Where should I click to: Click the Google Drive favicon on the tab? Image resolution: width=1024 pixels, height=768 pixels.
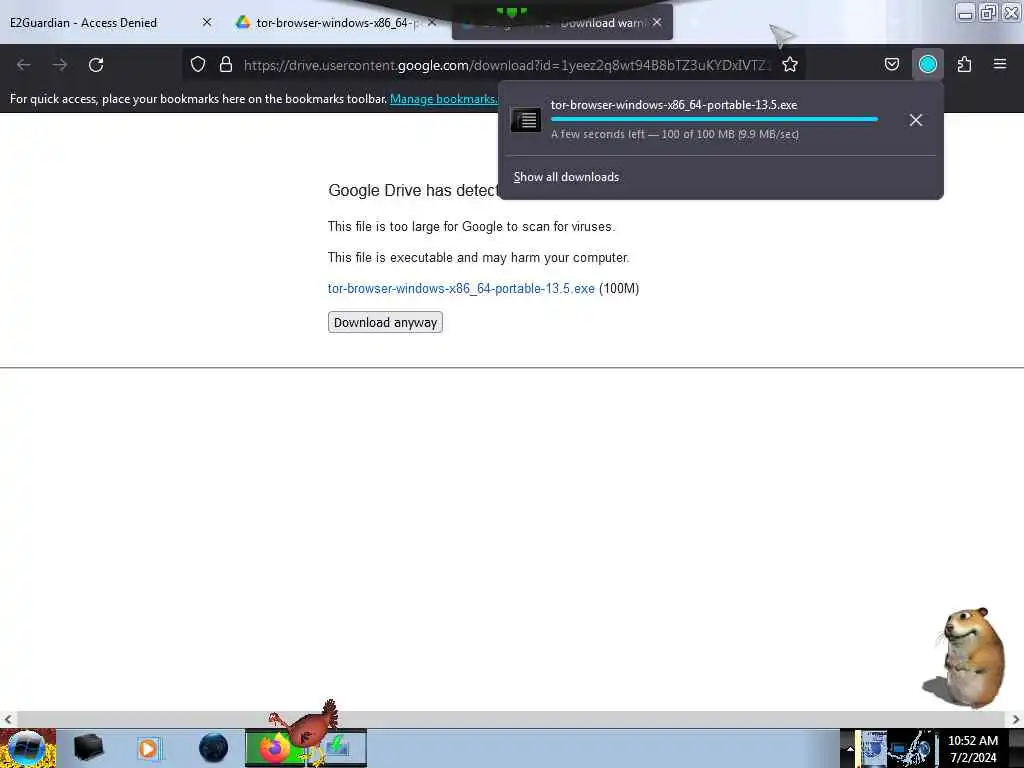point(243,22)
